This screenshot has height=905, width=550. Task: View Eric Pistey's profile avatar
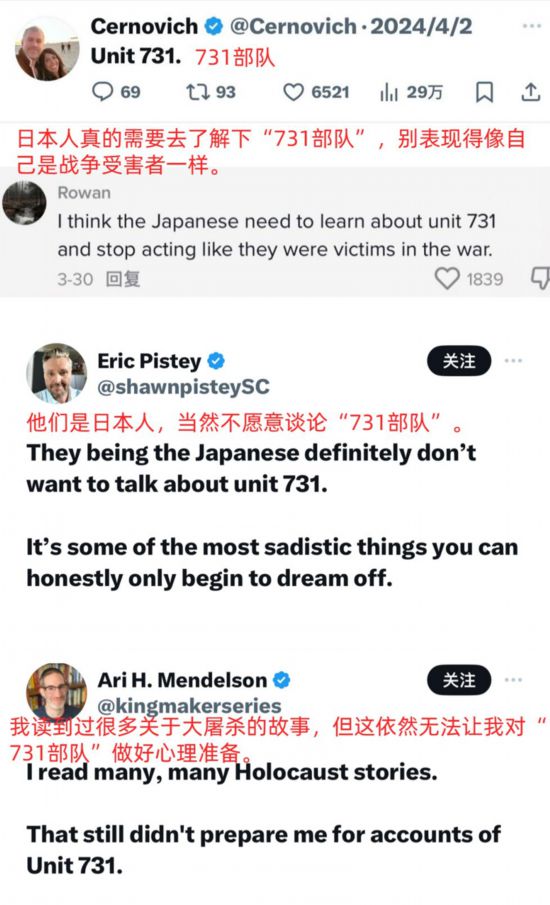[x=56, y=373]
